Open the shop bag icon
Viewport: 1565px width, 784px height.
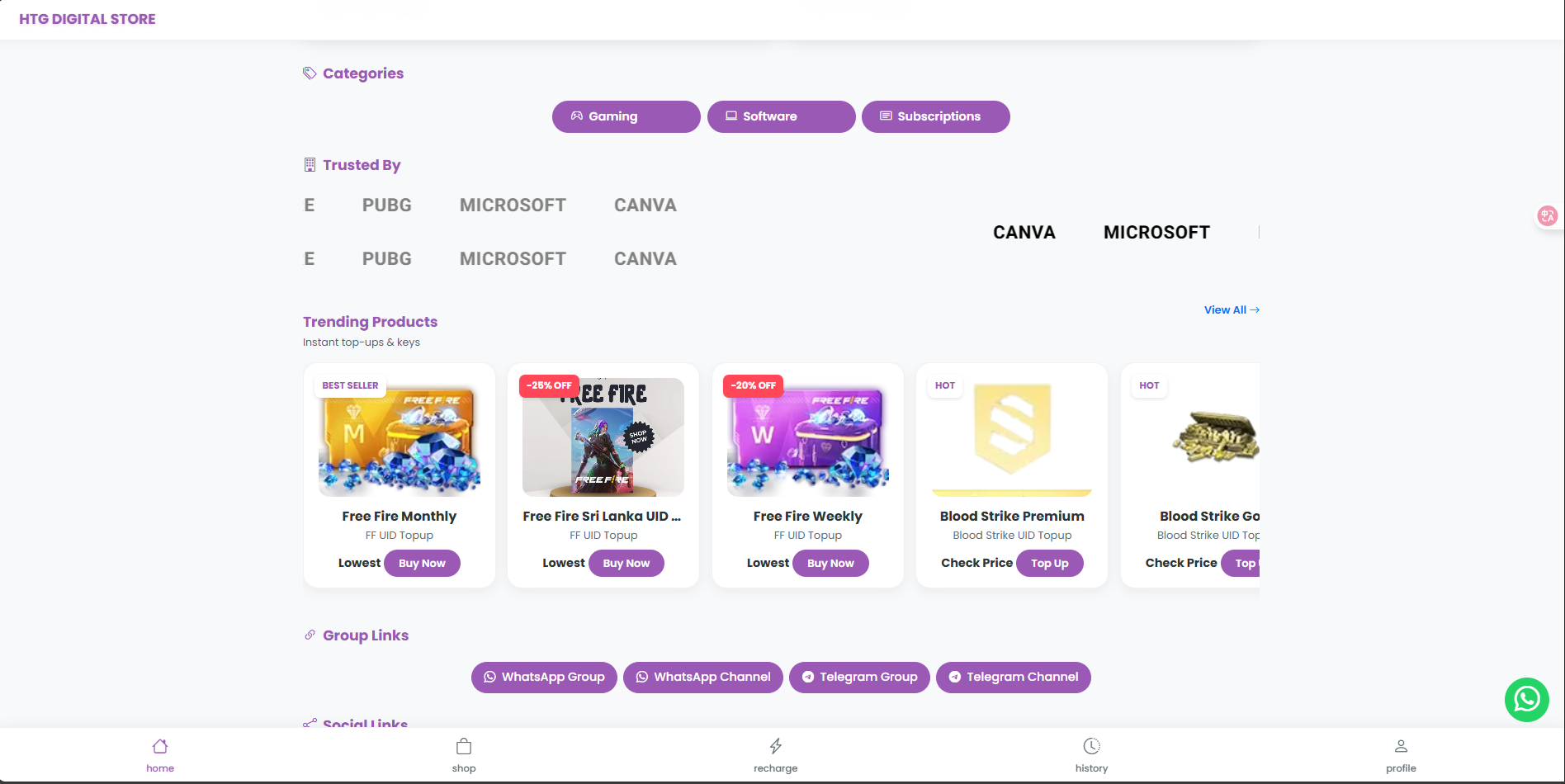pos(464,746)
